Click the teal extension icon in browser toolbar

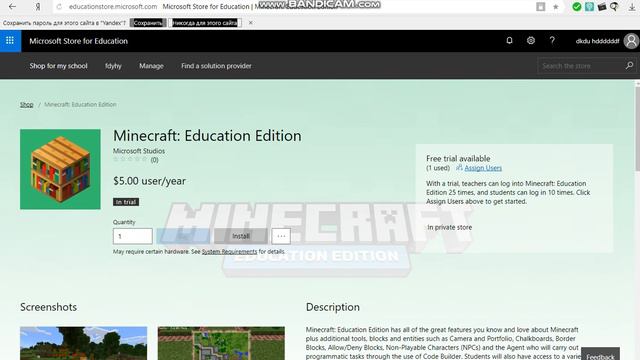(x=589, y=7)
